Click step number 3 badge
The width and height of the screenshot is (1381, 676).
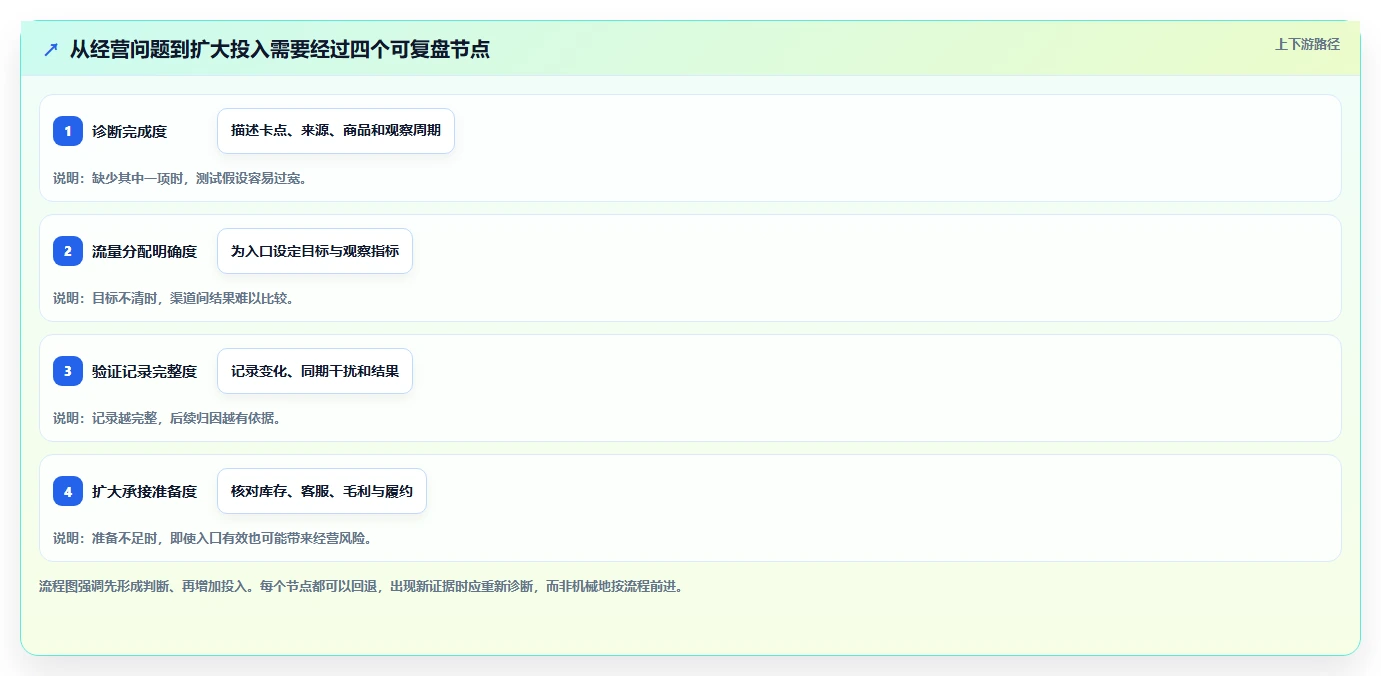(68, 371)
